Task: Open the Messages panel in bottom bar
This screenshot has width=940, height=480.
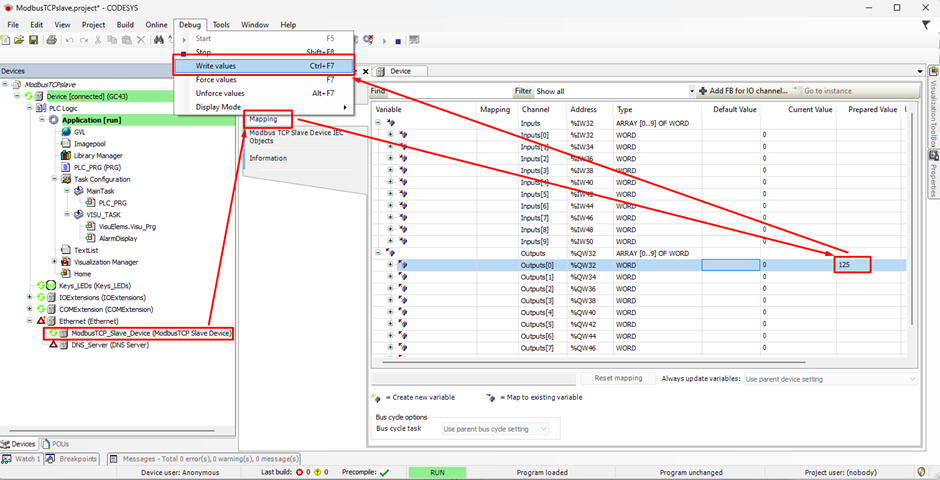Action: point(204,459)
